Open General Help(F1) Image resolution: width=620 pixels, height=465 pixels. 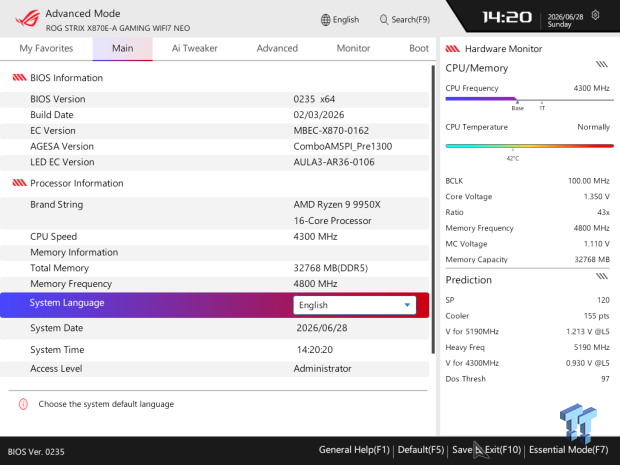(x=354, y=450)
